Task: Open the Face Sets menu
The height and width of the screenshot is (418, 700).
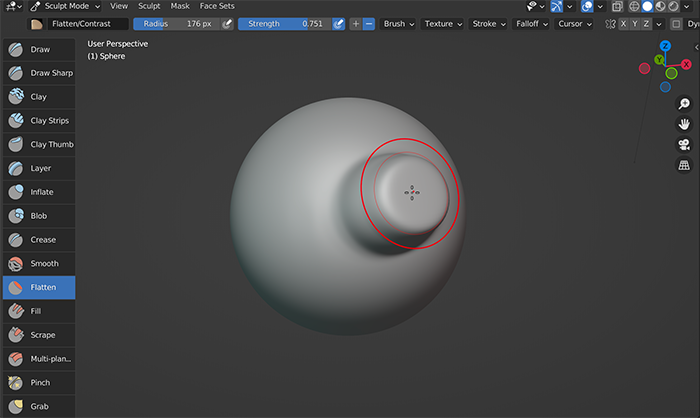Action: [217, 6]
